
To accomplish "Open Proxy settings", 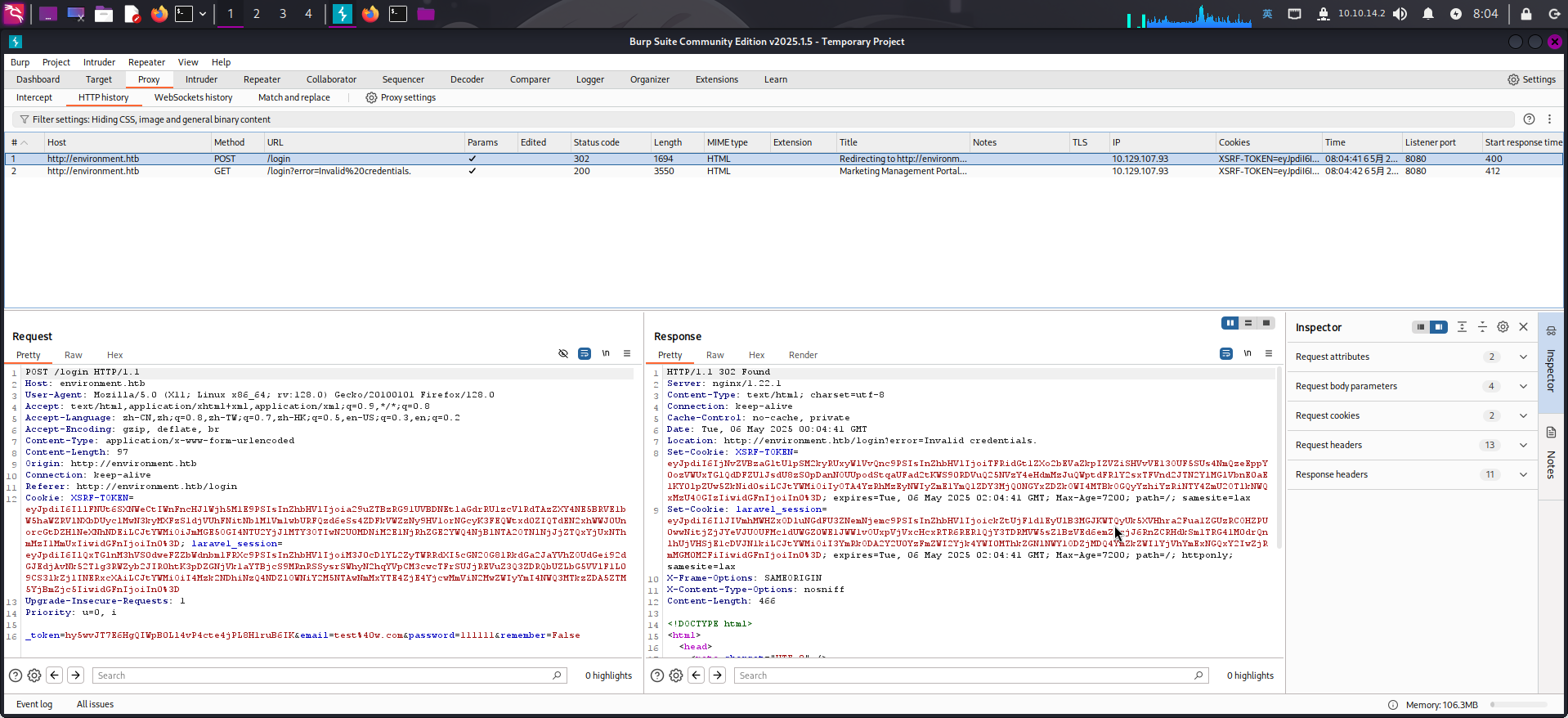I will (x=400, y=97).
